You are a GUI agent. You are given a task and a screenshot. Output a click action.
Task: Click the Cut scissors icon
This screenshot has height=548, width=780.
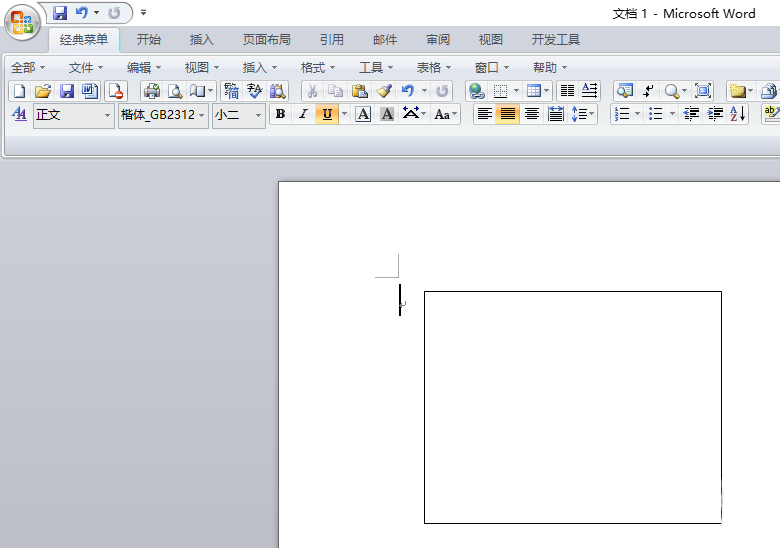pyautogui.click(x=312, y=91)
